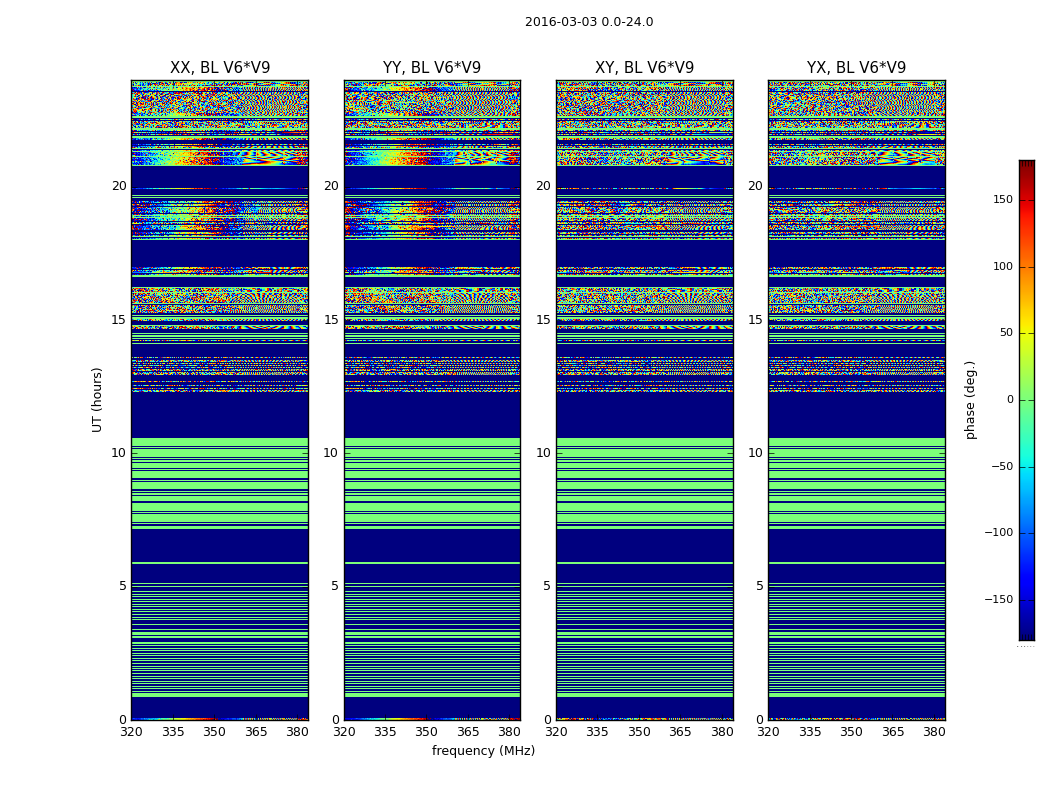Click the phase (deg.) colorbar label
Image resolution: width=1050 pixels, height=800 pixels.
[x=970, y=399]
